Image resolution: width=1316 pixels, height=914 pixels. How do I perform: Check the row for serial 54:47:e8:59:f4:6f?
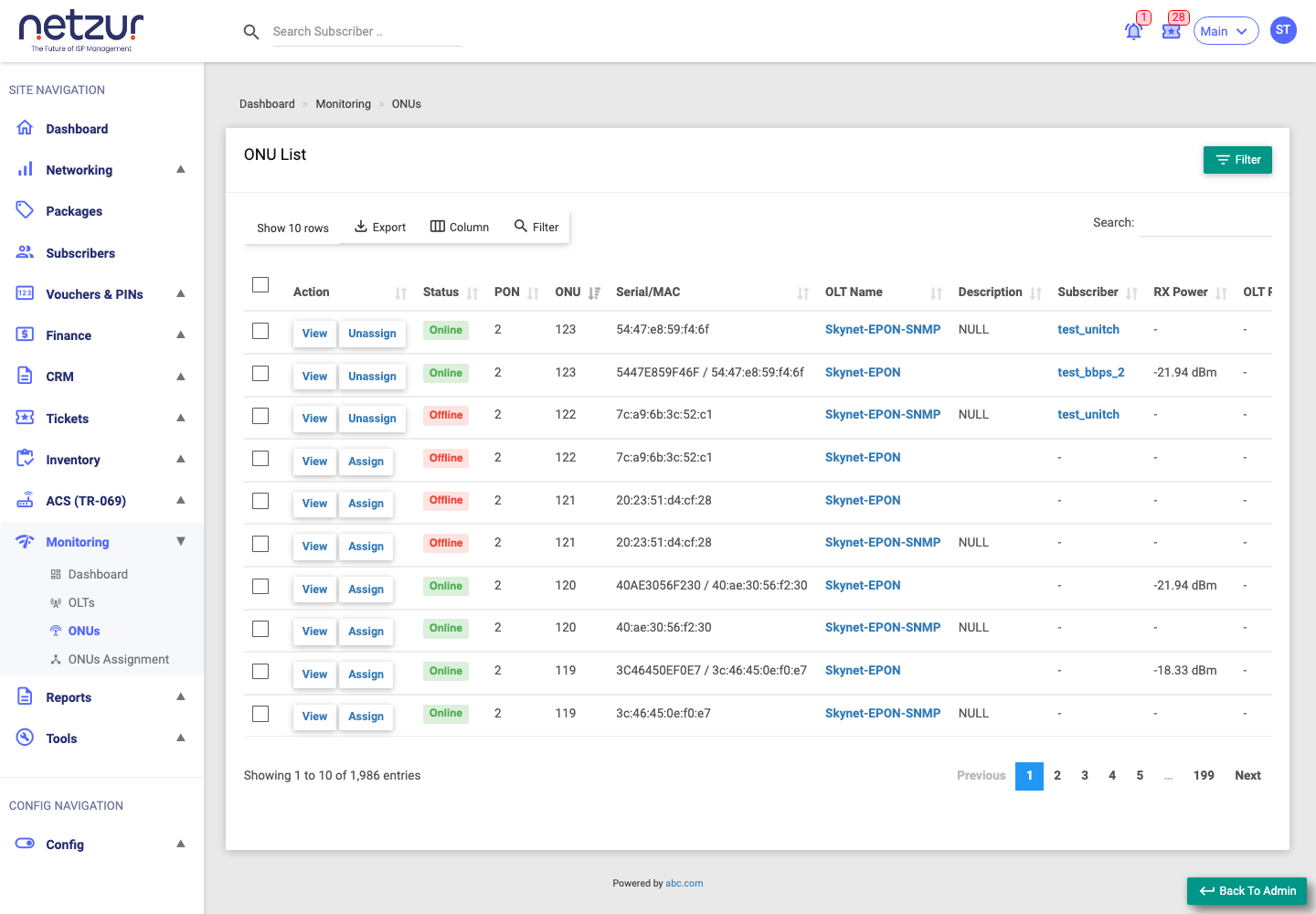coord(260,331)
